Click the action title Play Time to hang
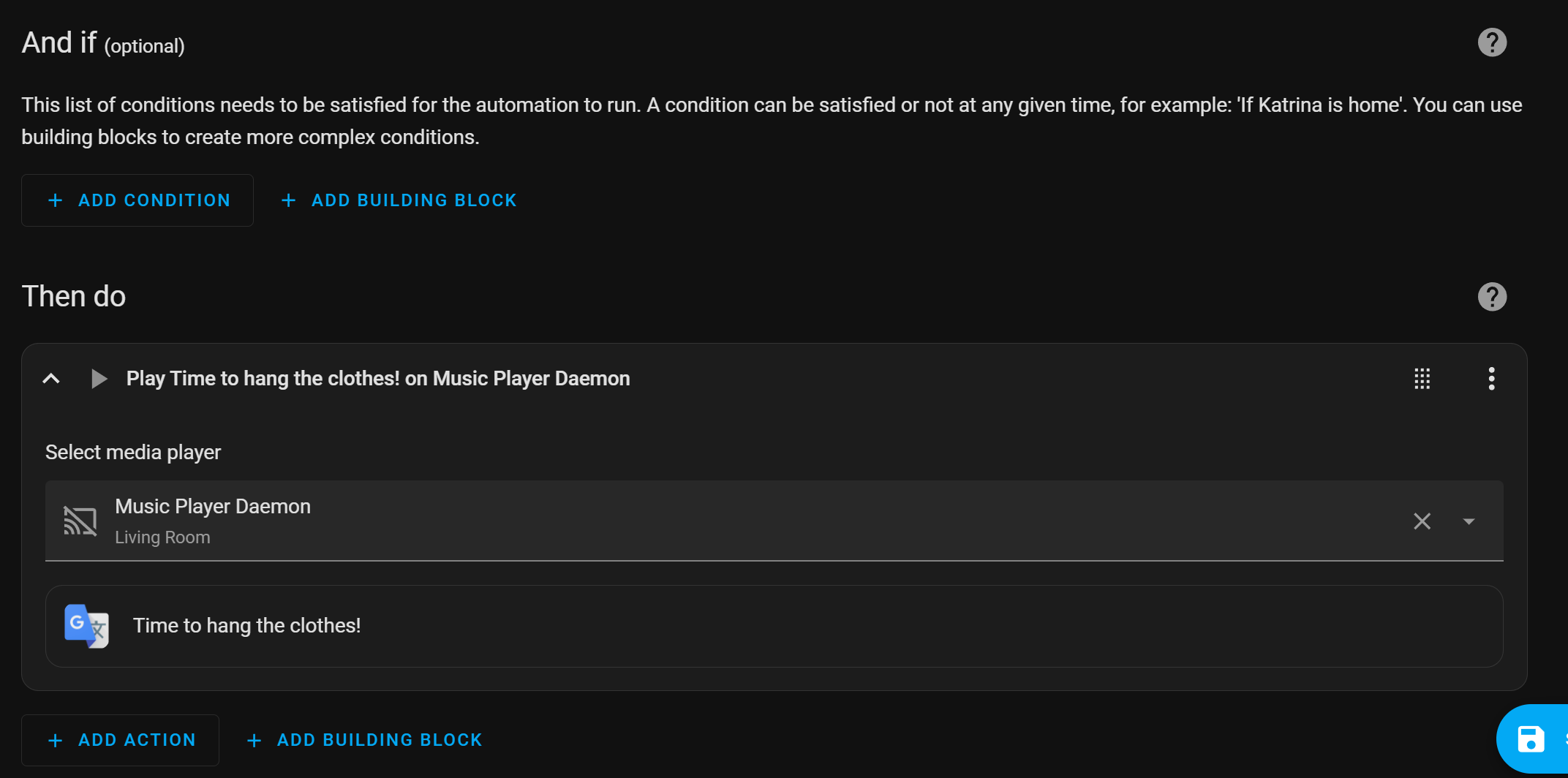The width and height of the screenshot is (1568, 778). (378, 378)
